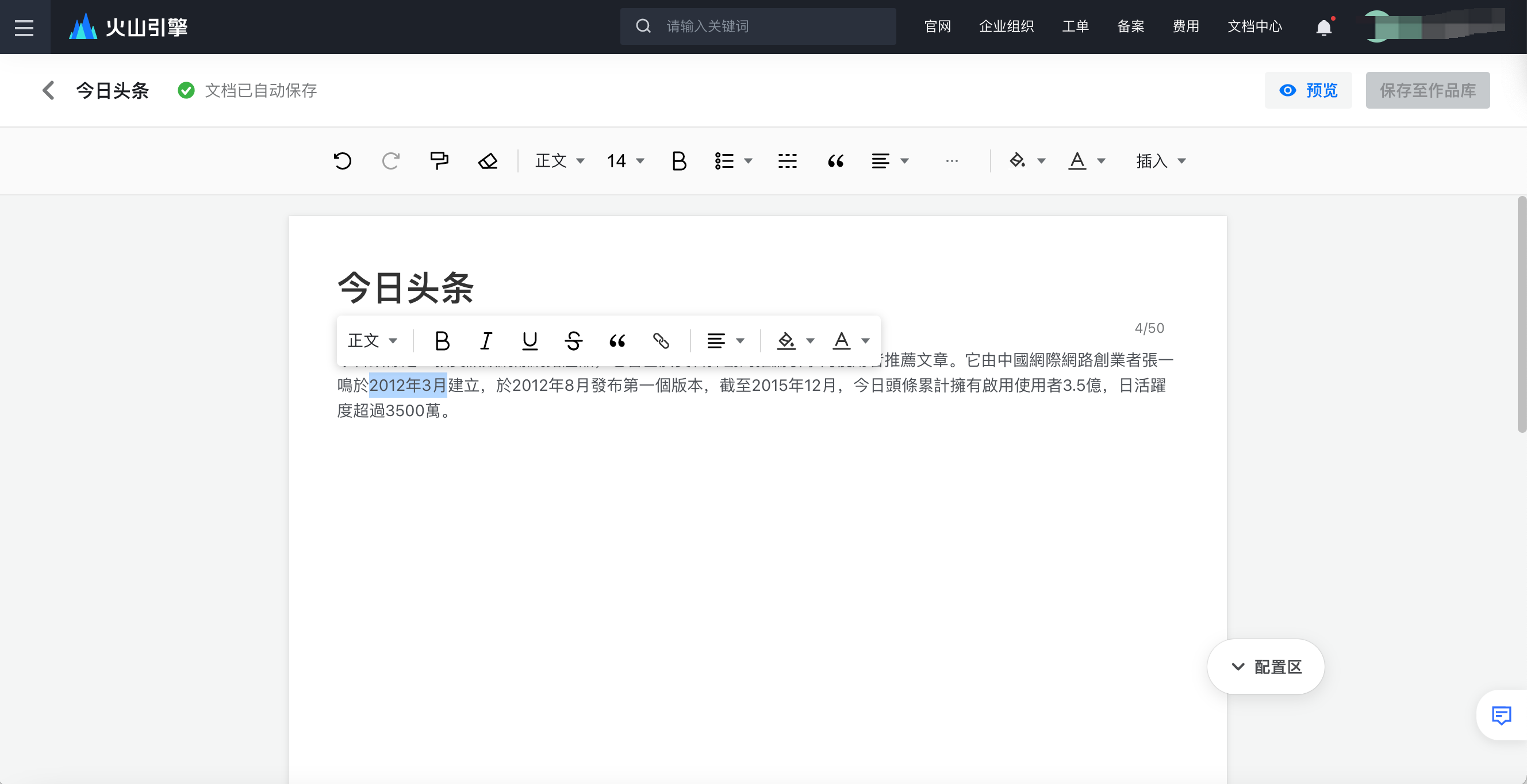Open the 费用 menu
This screenshot has height=784, width=1527.
point(1185,26)
